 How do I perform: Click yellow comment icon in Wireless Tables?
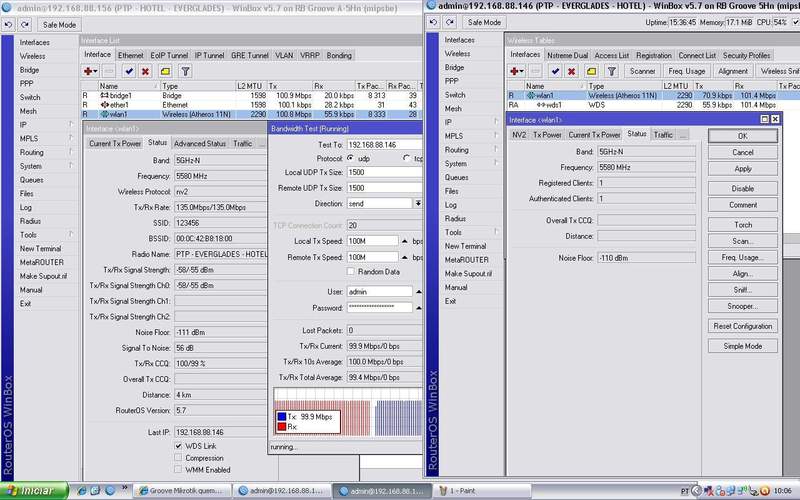591,71
